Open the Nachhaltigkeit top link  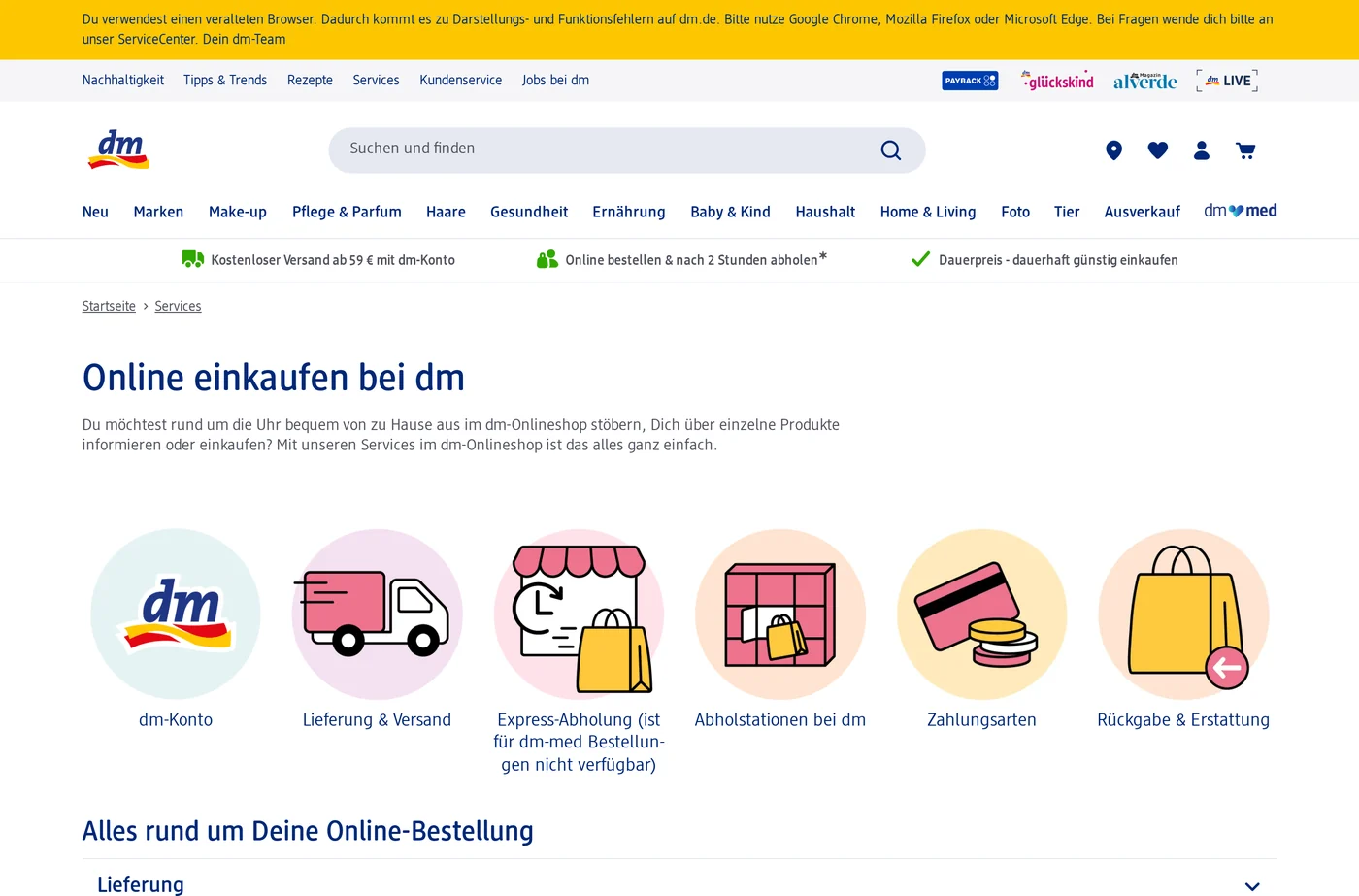tap(123, 81)
